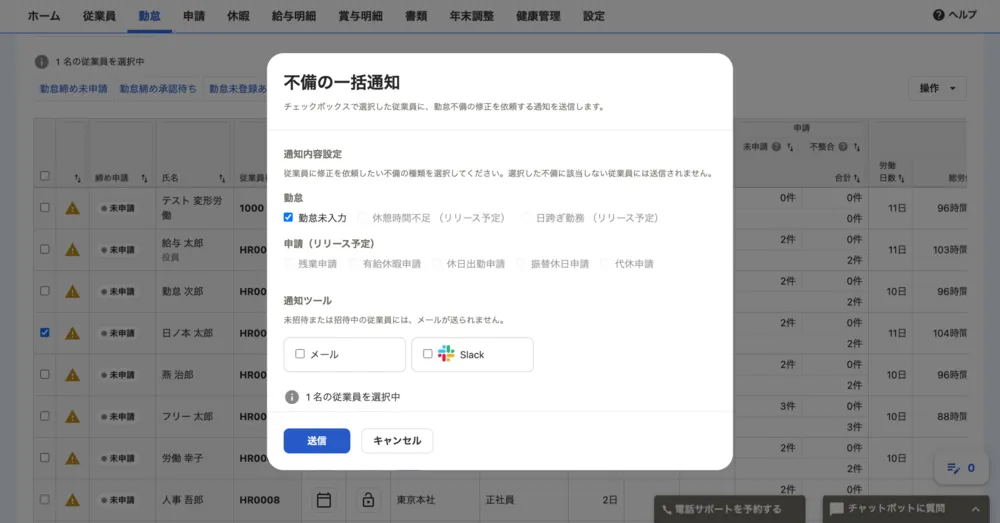1000x523 pixels.
Task: Click the note list icon with count 0
Action: tap(953, 468)
